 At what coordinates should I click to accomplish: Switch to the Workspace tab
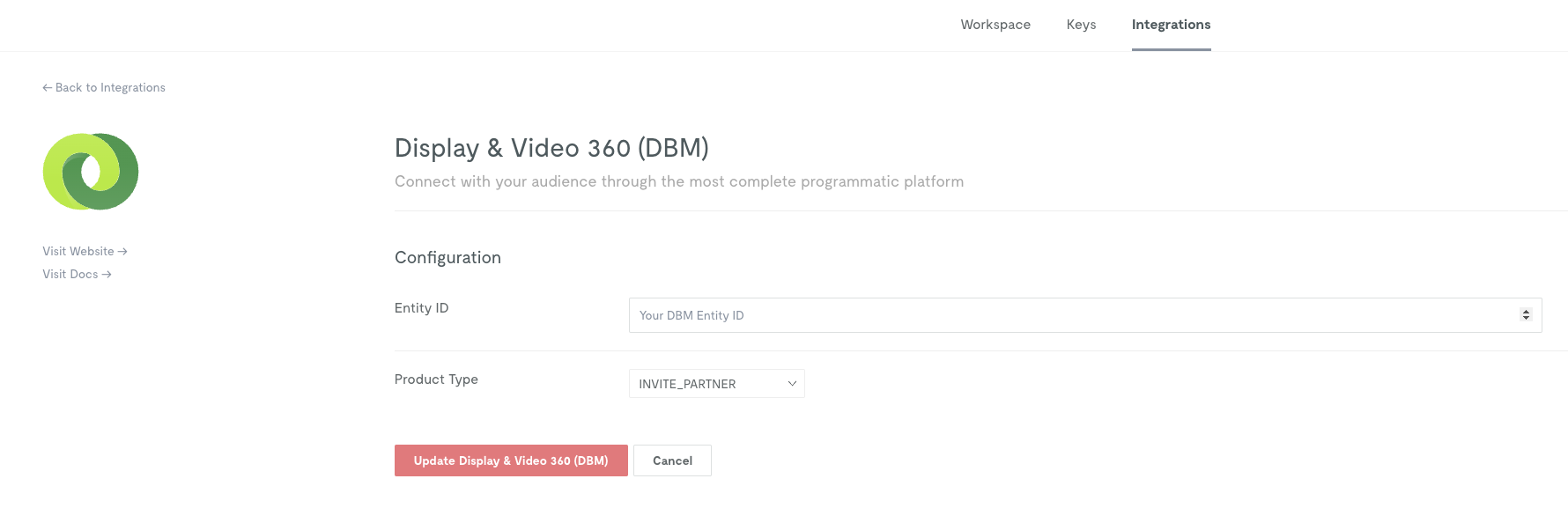coord(995,25)
